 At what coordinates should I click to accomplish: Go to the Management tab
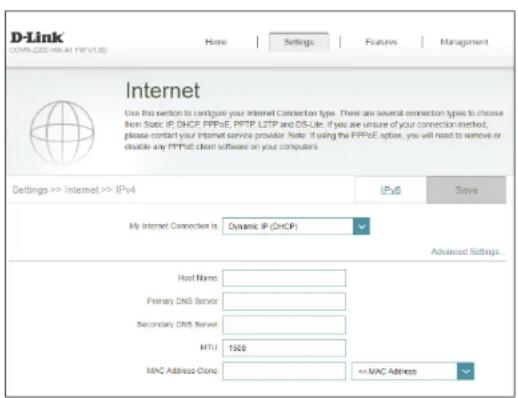[464, 42]
